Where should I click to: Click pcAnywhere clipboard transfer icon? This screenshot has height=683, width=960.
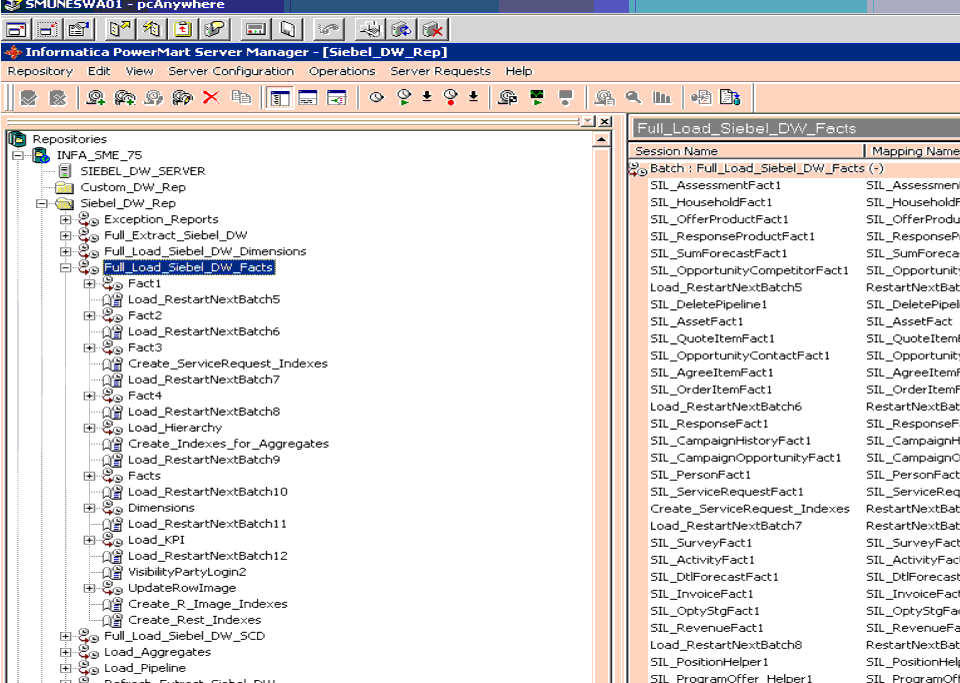[x=184, y=29]
